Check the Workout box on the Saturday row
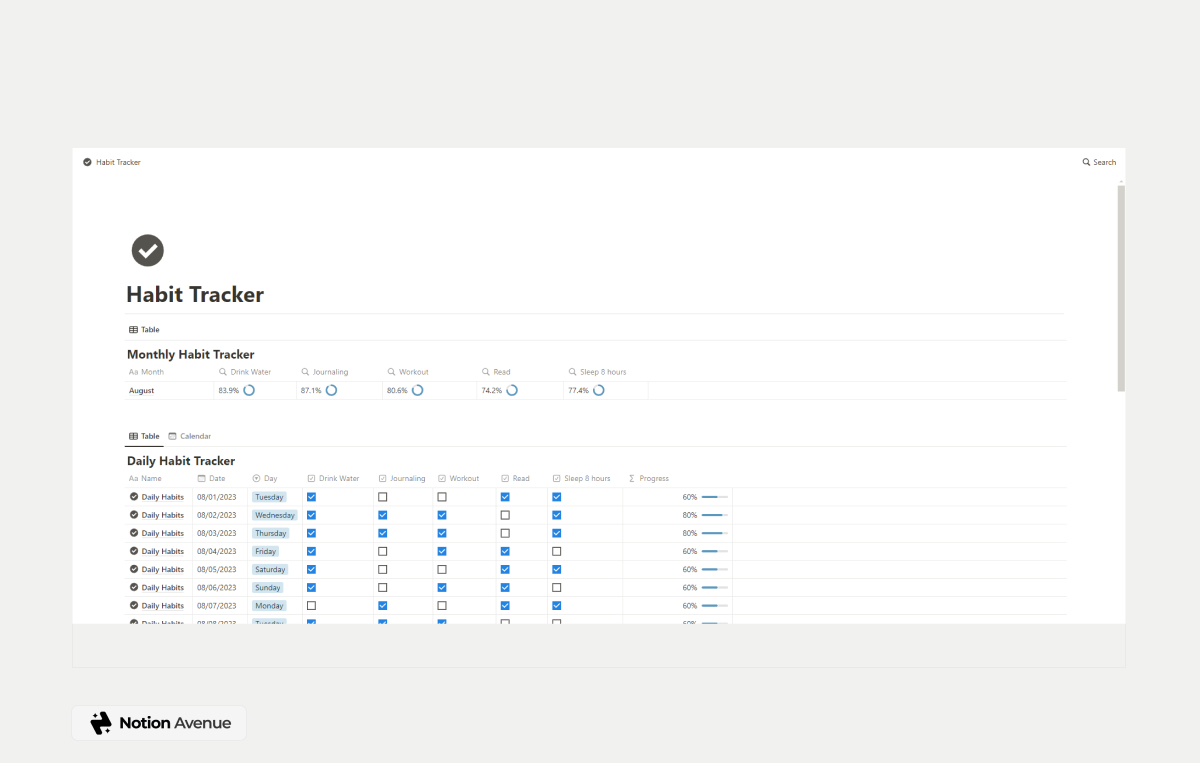This screenshot has width=1200, height=763. 442,569
